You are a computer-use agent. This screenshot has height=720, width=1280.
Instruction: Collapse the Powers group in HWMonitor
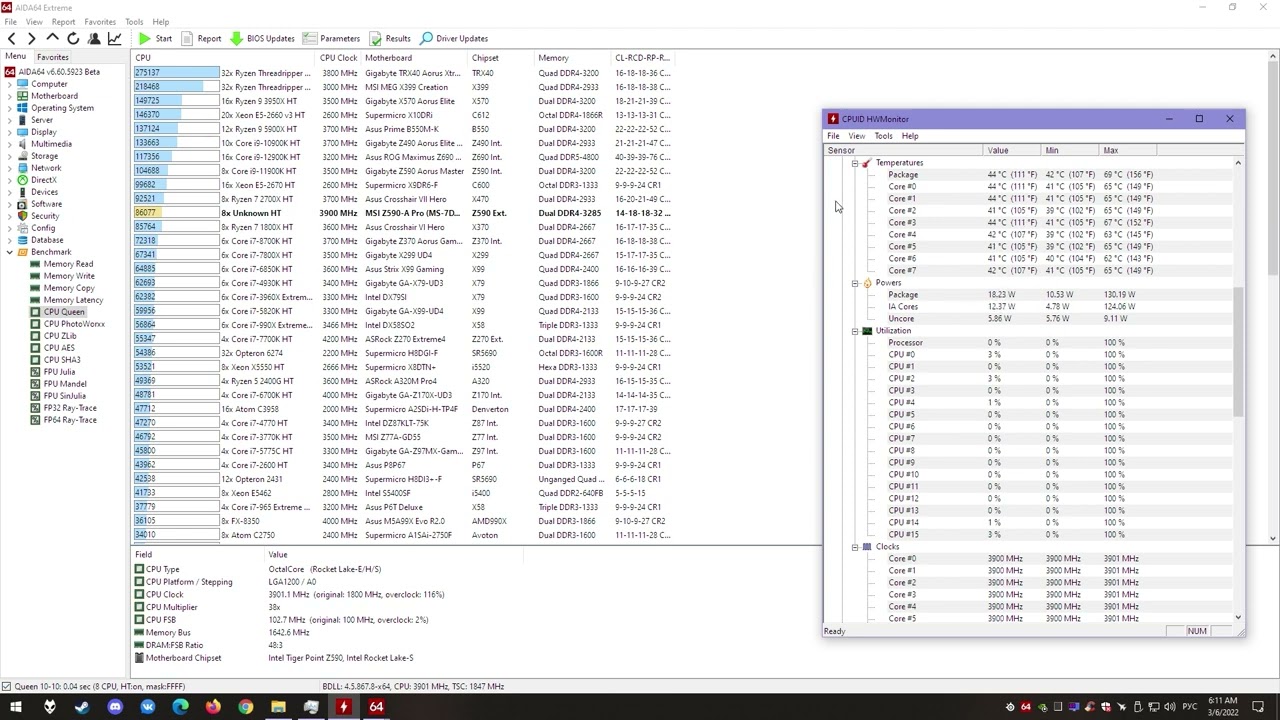(855, 283)
